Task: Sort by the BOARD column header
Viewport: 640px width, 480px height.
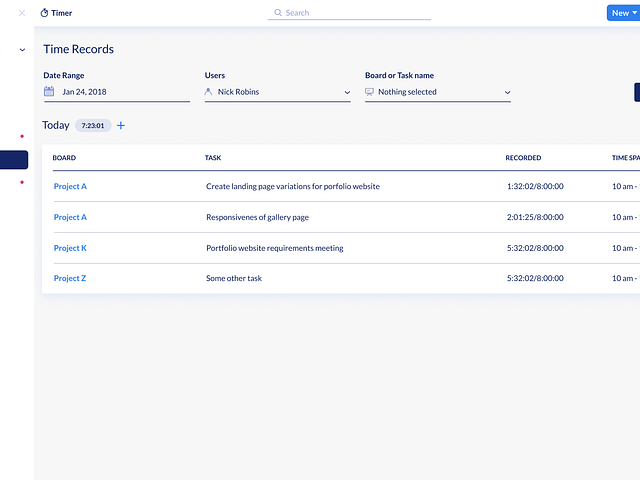Action: point(64,158)
